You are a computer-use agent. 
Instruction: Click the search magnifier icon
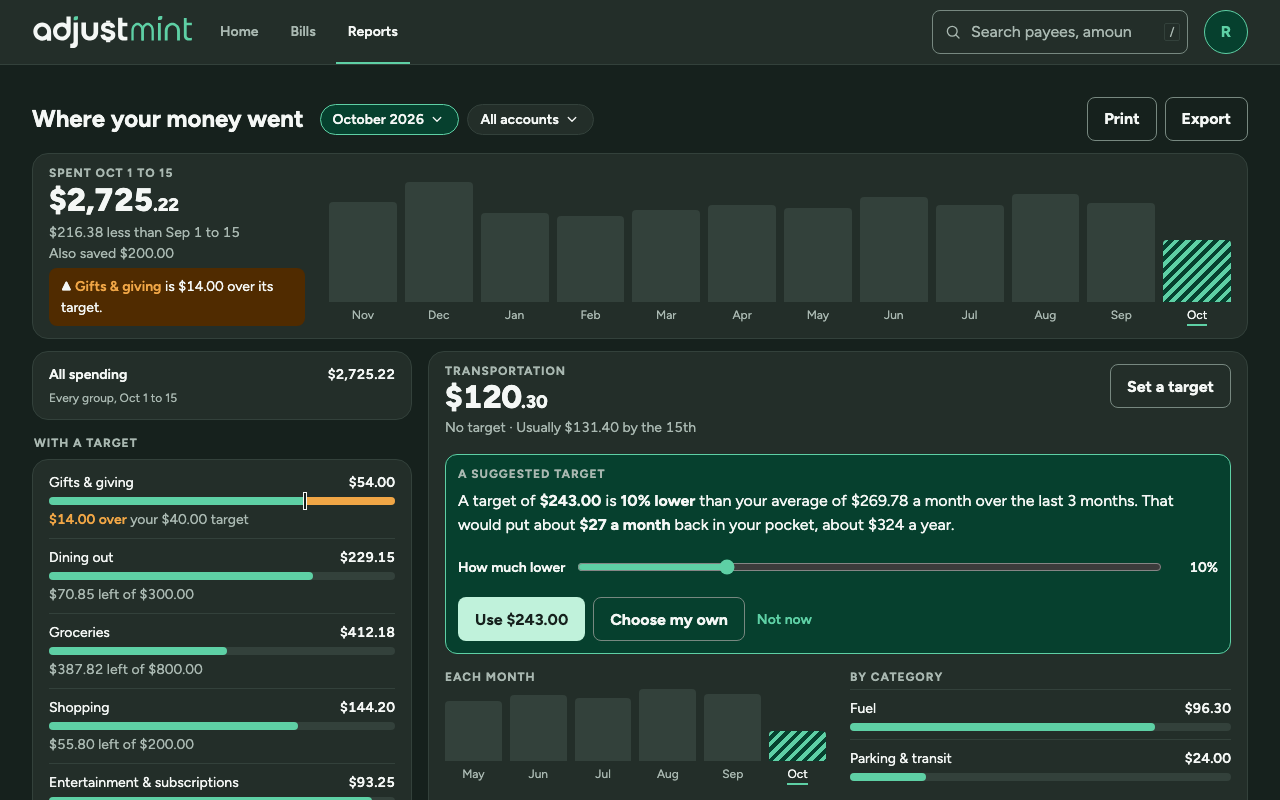tap(953, 32)
